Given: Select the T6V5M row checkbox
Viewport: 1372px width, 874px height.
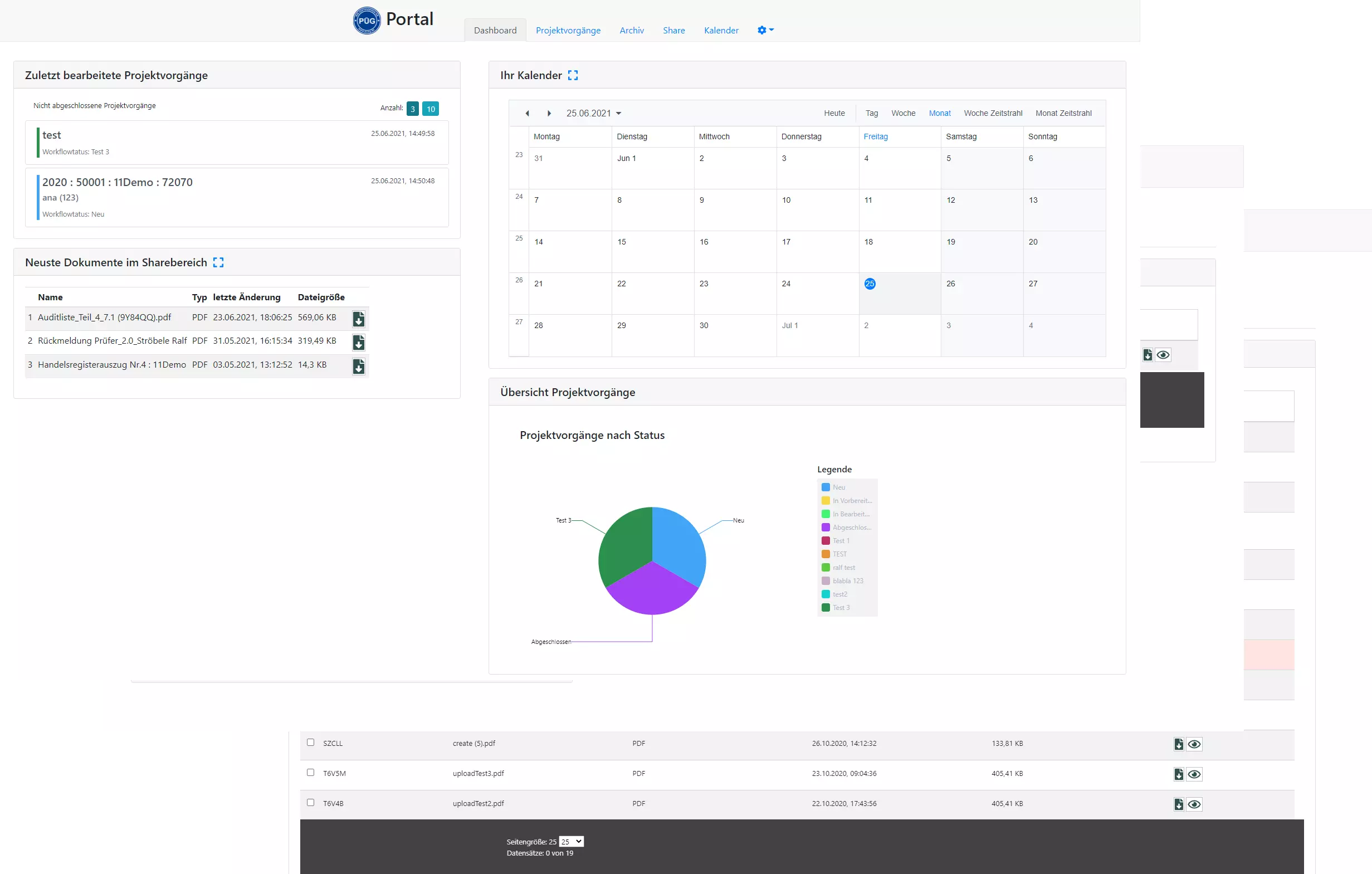Looking at the screenshot, I should point(310,773).
